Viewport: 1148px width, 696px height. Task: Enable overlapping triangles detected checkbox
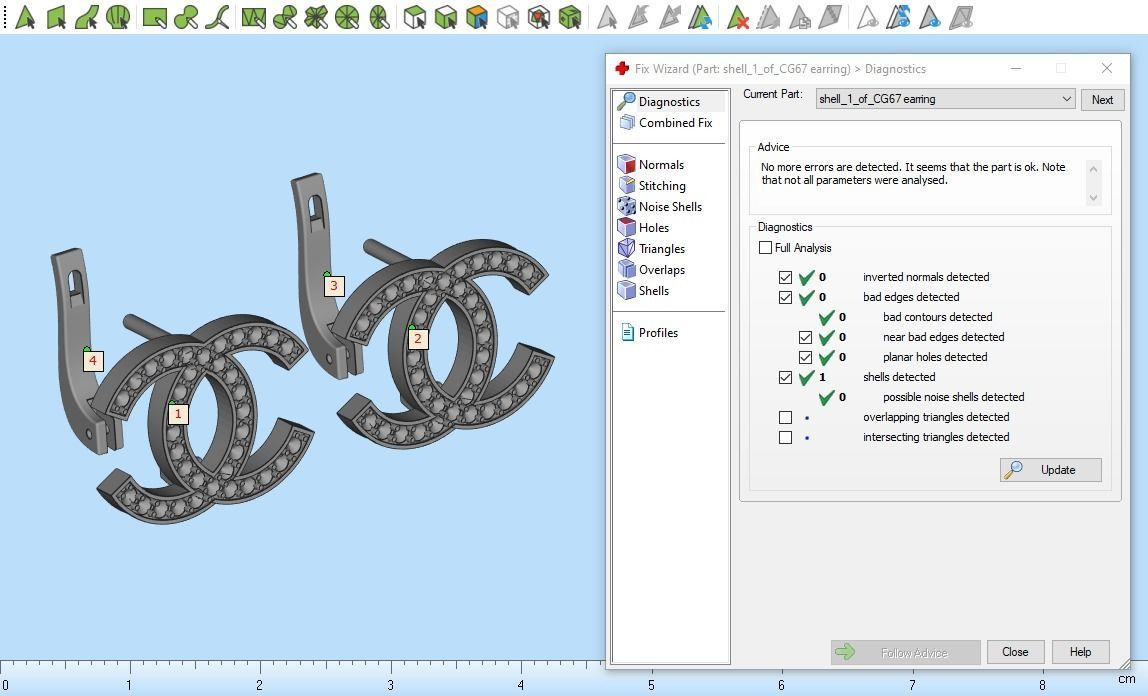pyautogui.click(x=786, y=417)
